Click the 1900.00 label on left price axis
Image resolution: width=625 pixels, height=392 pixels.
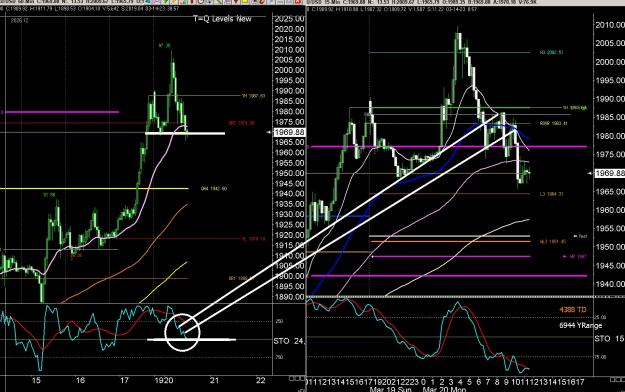click(289, 276)
